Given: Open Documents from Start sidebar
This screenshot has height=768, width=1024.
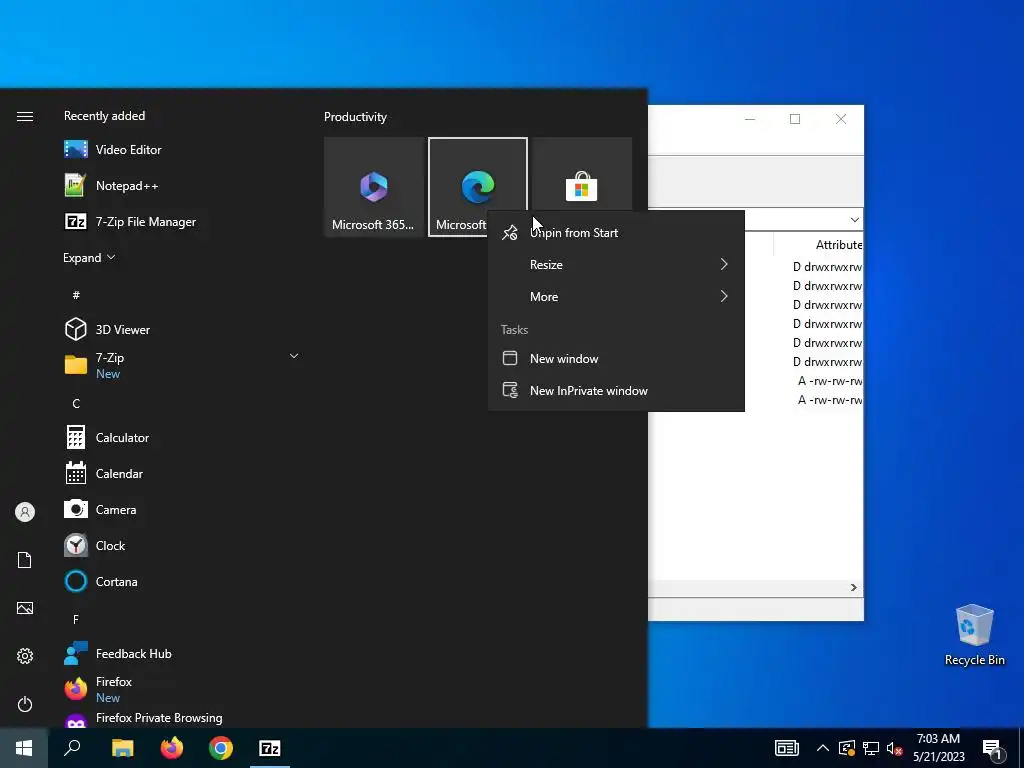Looking at the screenshot, I should (x=25, y=560).
